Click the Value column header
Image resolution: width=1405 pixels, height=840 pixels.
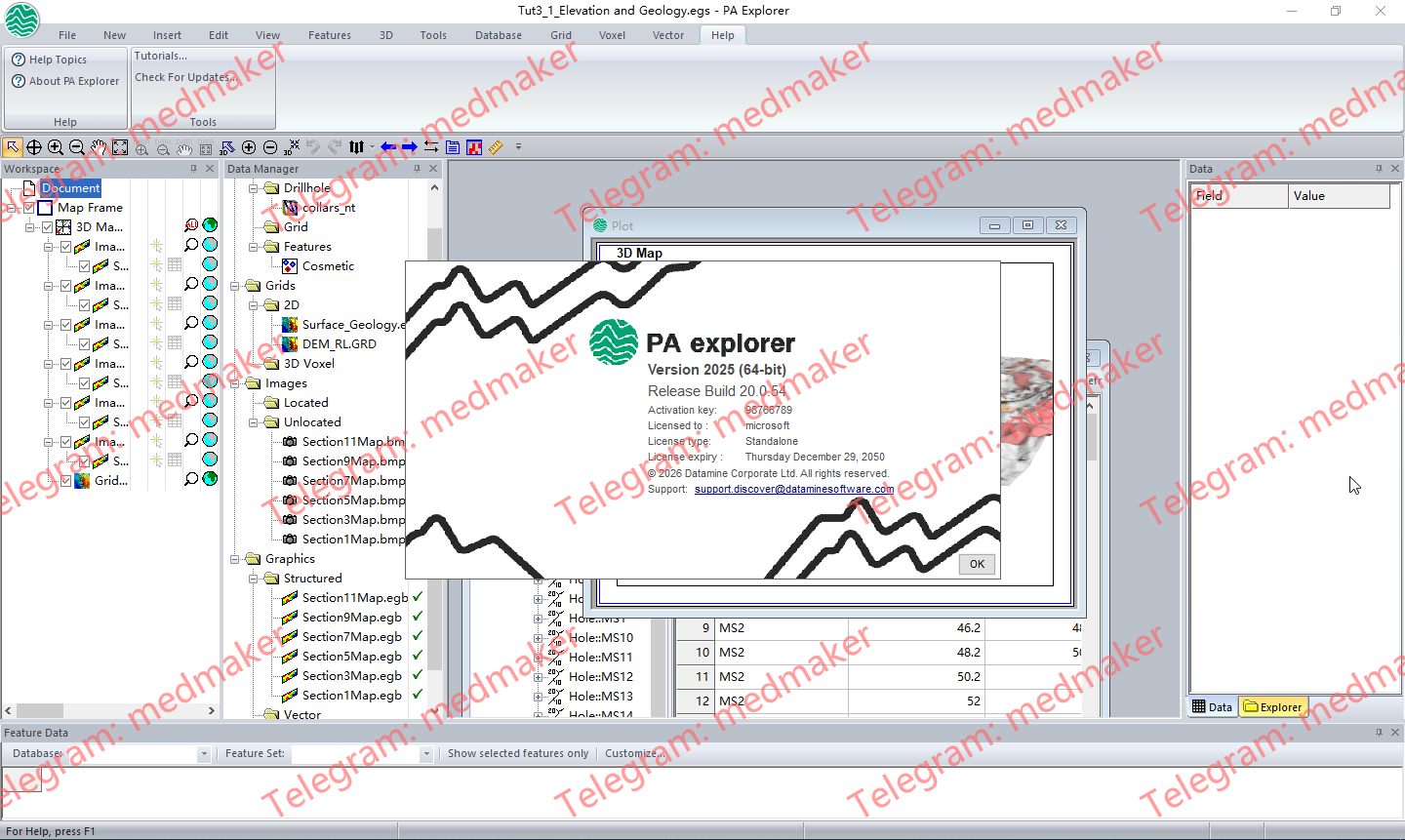[x=1339, y=196]
